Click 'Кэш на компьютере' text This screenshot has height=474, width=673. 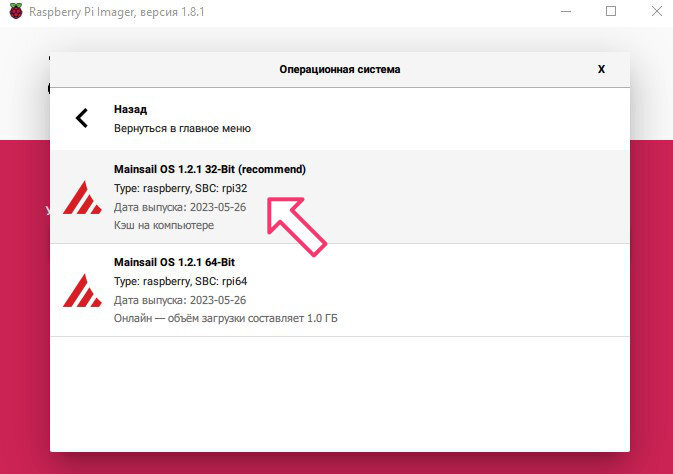164,225
